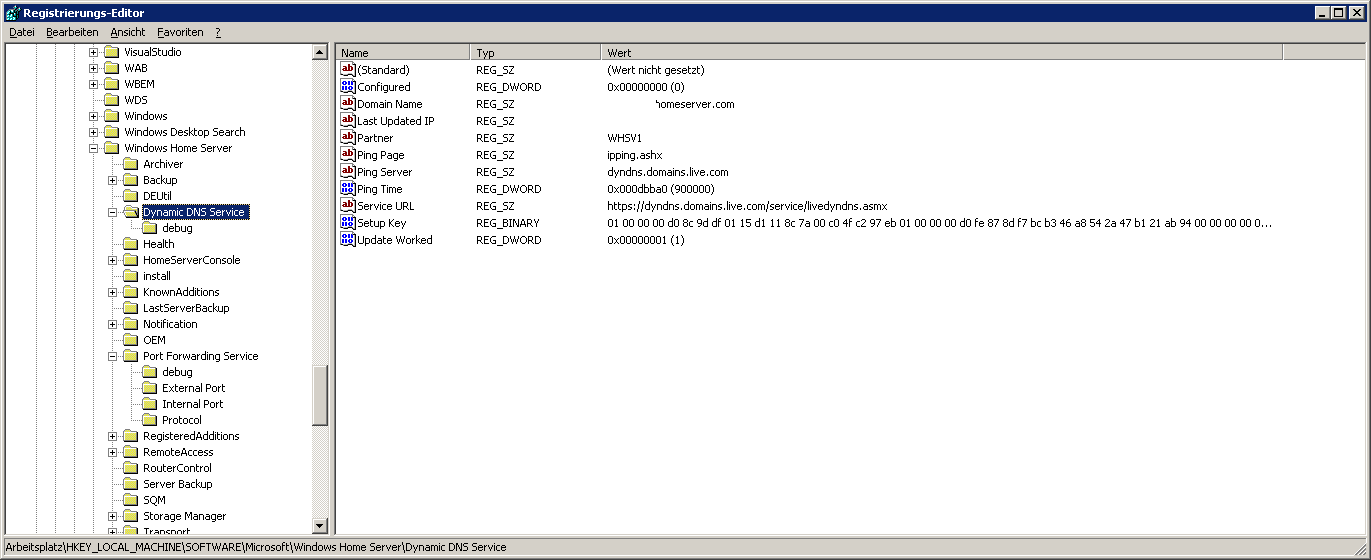This screenshot has height=560, width=1371.
Task: Select the LastServerBackup tree key
Action: (x=186, y=308)
